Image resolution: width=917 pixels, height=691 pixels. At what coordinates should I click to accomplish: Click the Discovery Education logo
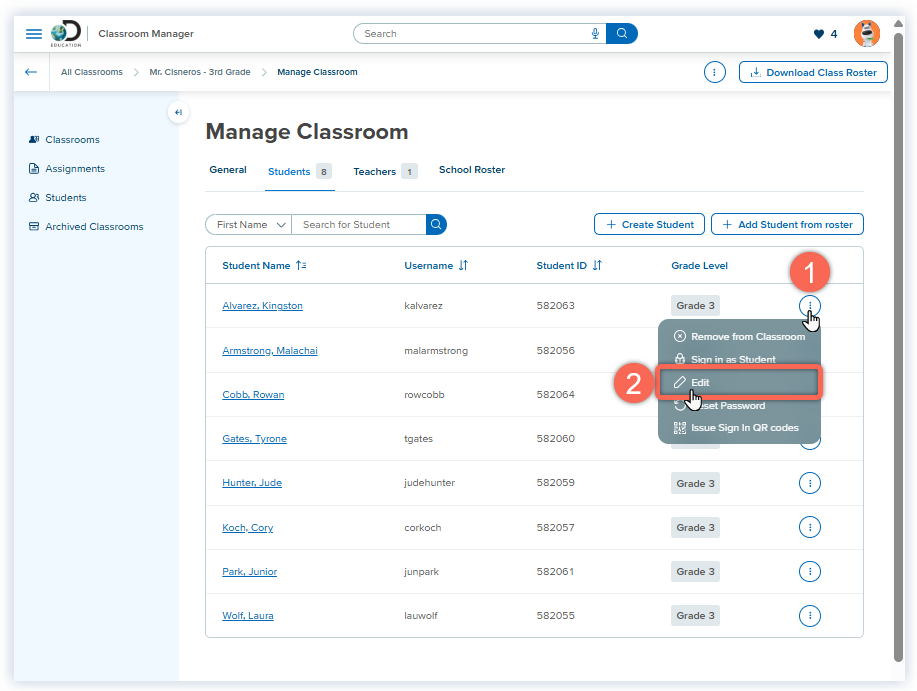pyautogui.click(x=64, y=33)
